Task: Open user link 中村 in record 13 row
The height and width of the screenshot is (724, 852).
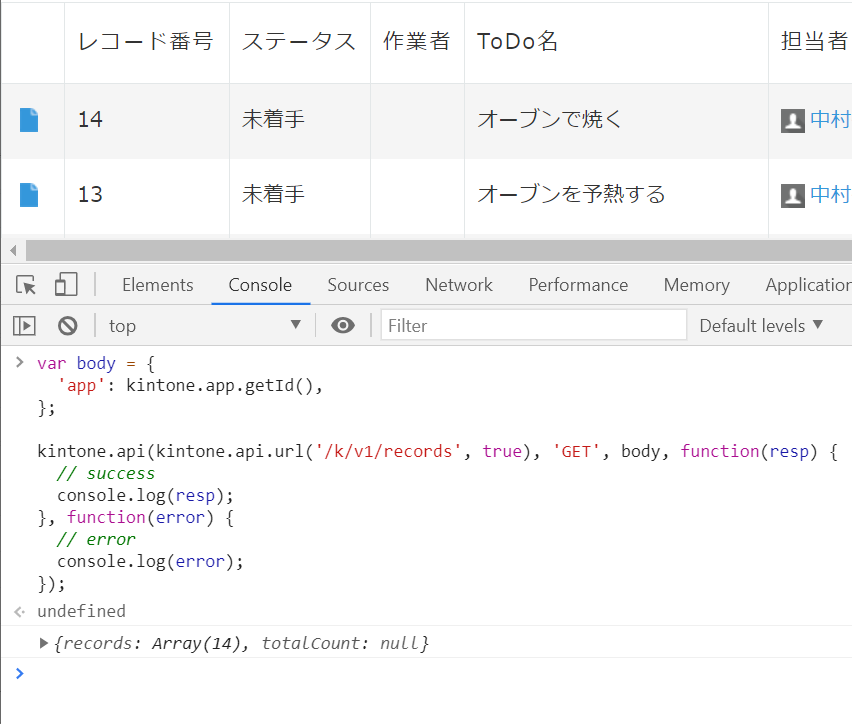Action: pos(830,194)
